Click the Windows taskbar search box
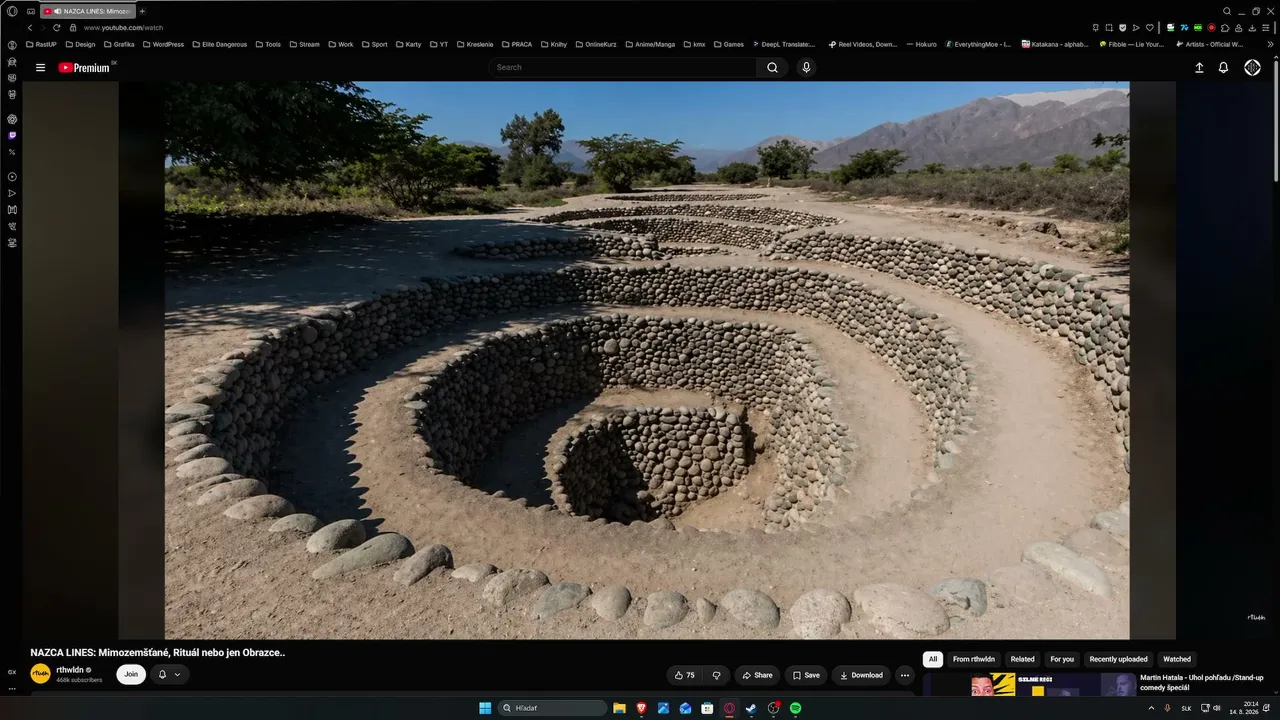 [x=553, y=708]
